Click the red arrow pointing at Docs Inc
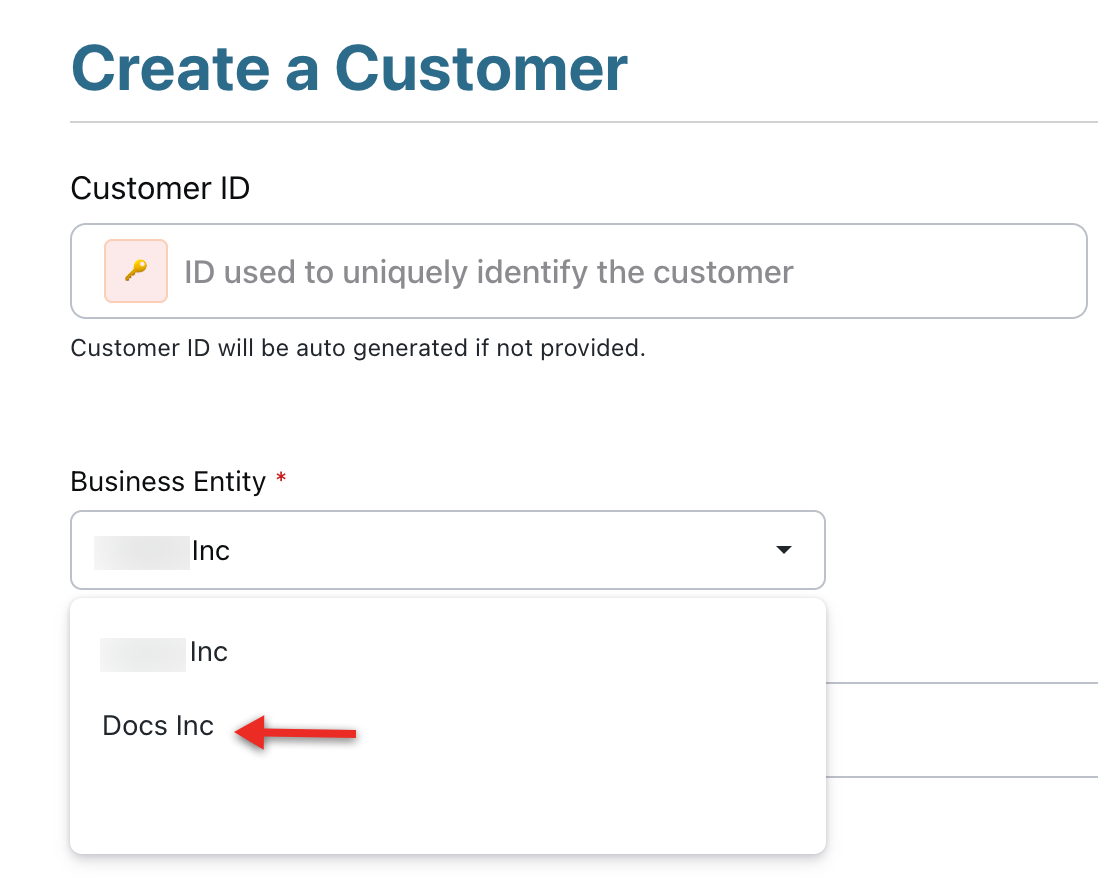 coord(297,734)
